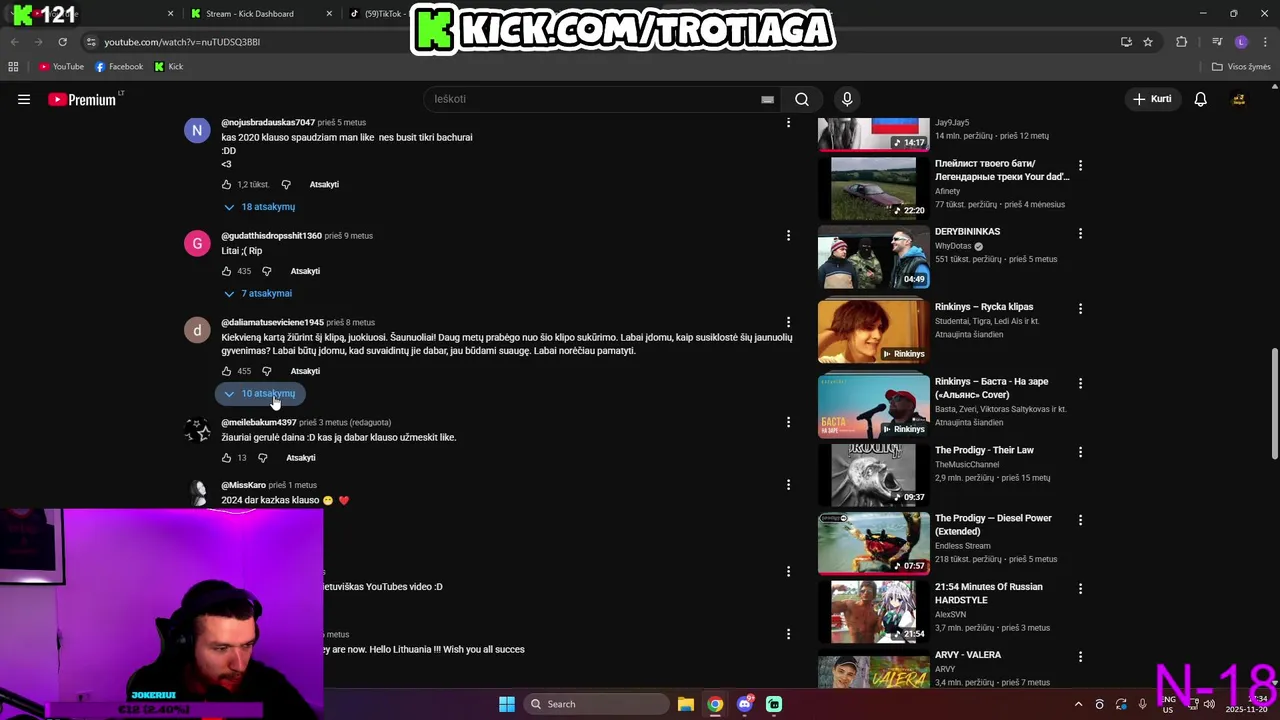Viewport: 1280px width, 720px height.
Task: Bookmark this page with star icon
Action: 1148,42
